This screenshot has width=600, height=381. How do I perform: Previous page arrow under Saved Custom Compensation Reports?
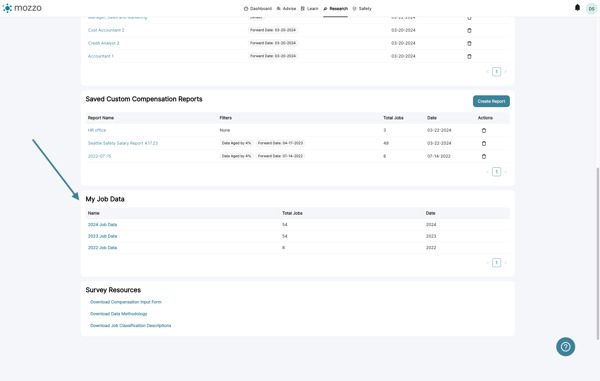coord(488,172)
